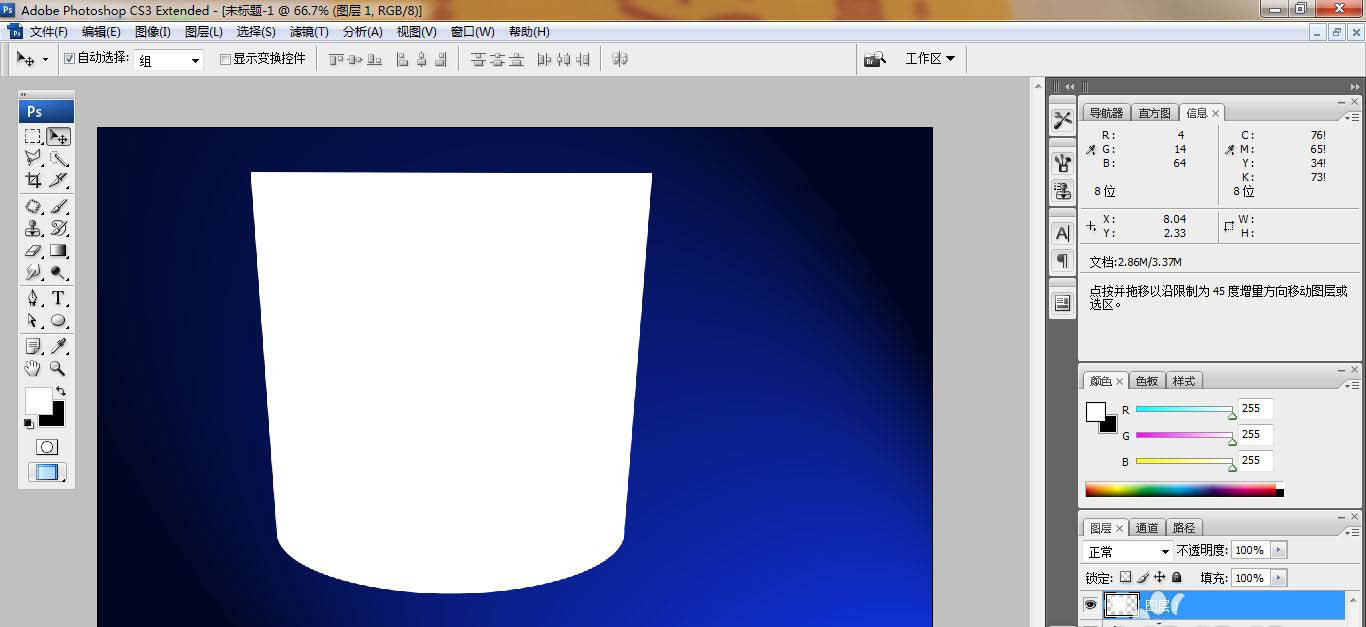
Task: Toggle lock position icon
Action: pos(1160,578)
